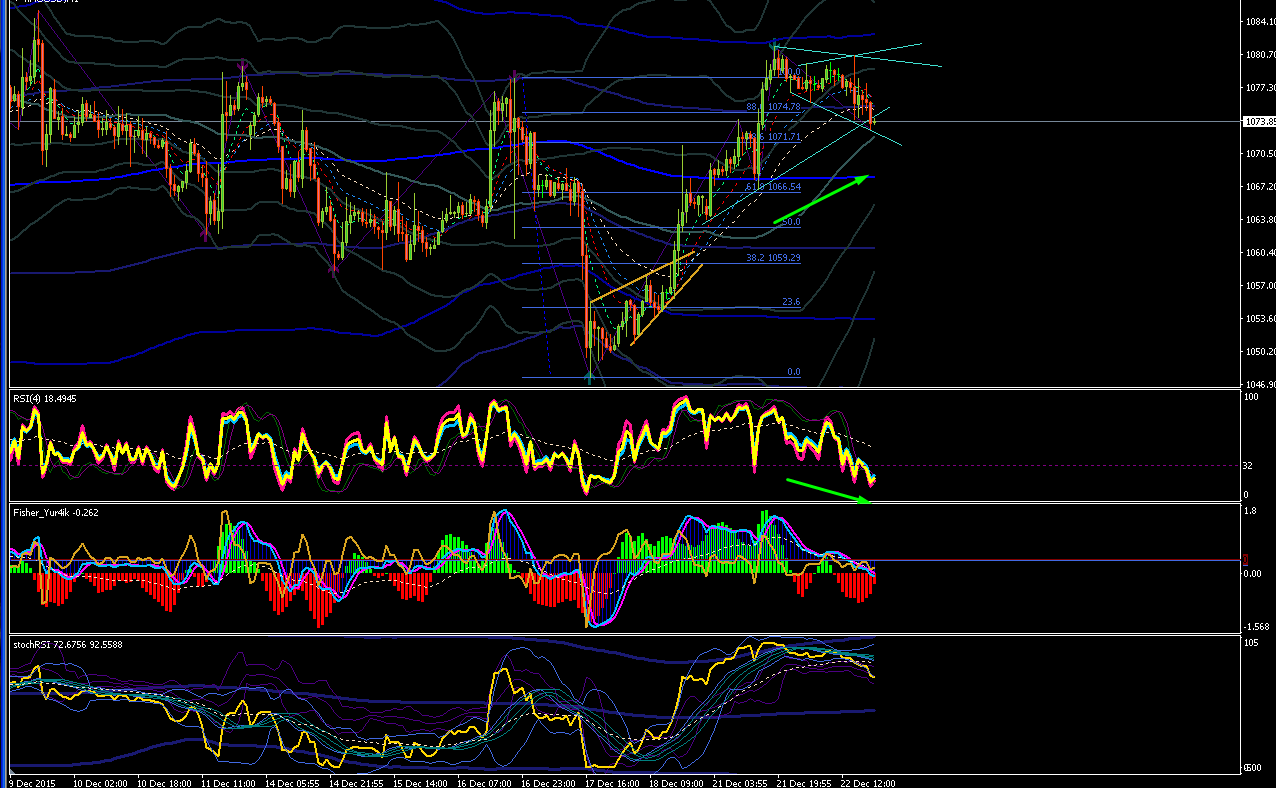Screen dimensions: 1276x788
Task: Click the 1080.70 price scale value
Action: click(x=1259, y=55)
